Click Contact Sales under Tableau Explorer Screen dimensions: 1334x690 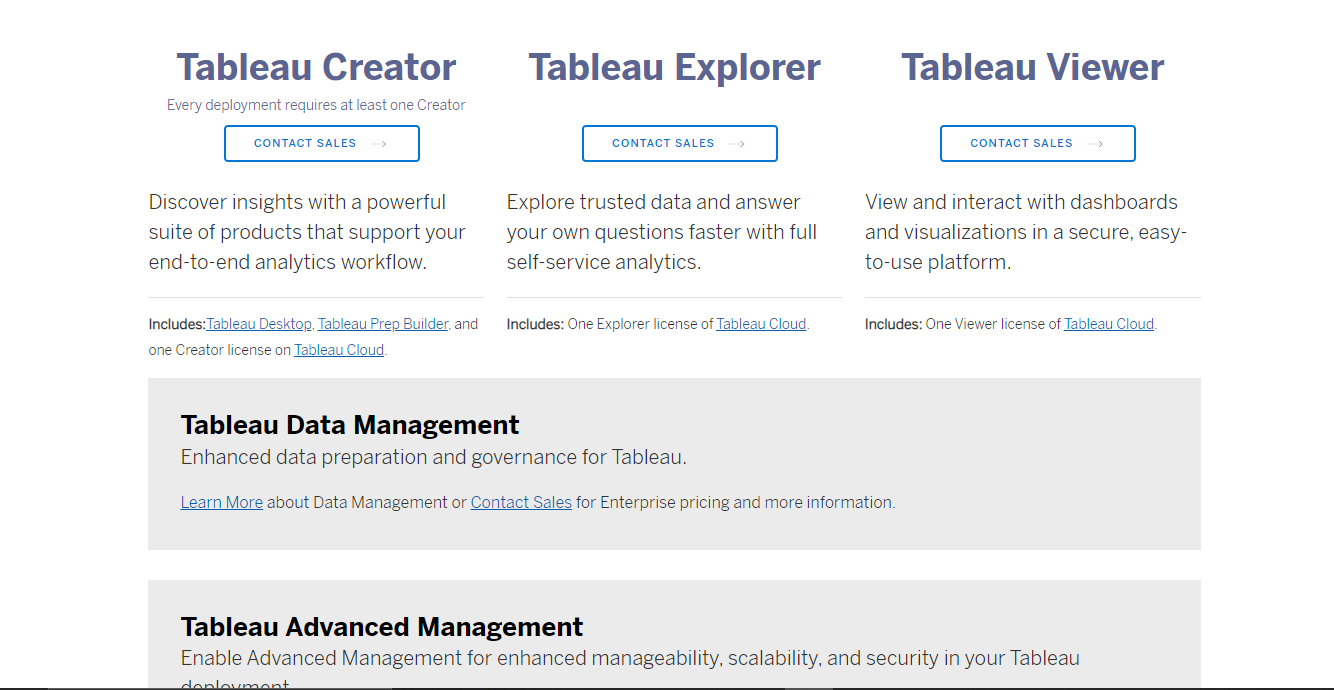click(x=679, y=143)
